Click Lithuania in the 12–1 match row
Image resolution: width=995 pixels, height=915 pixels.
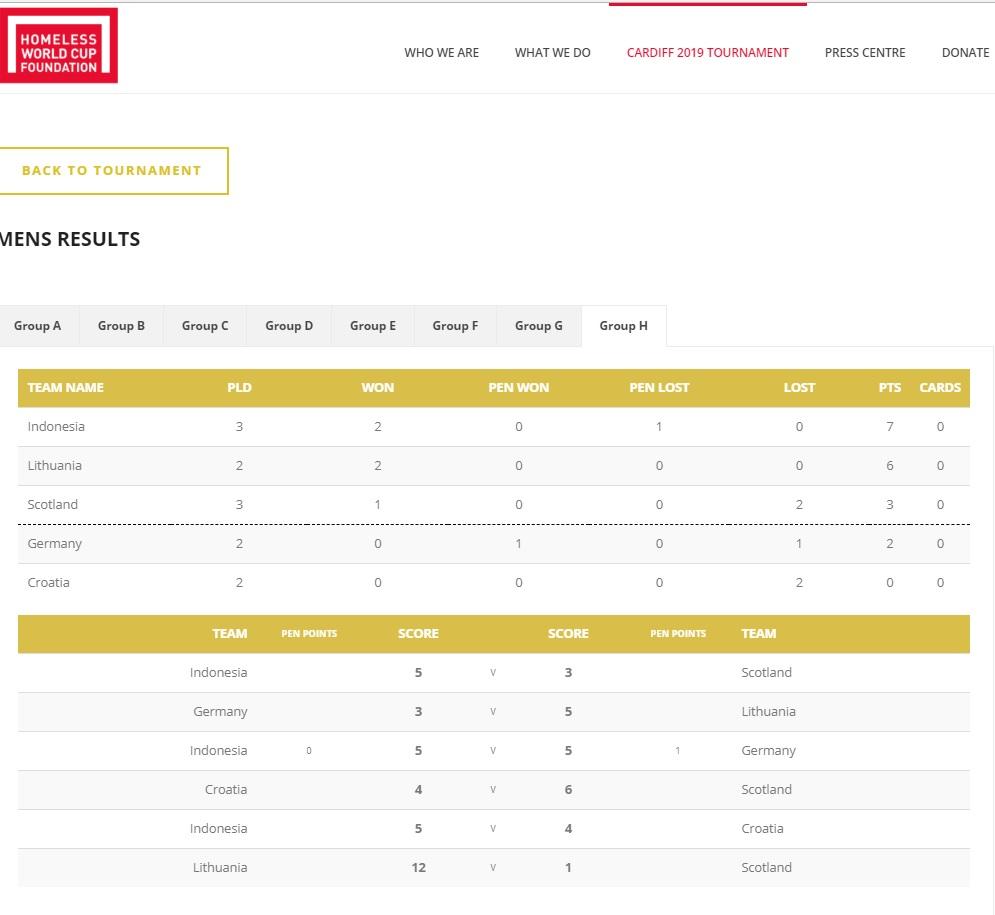220,868
